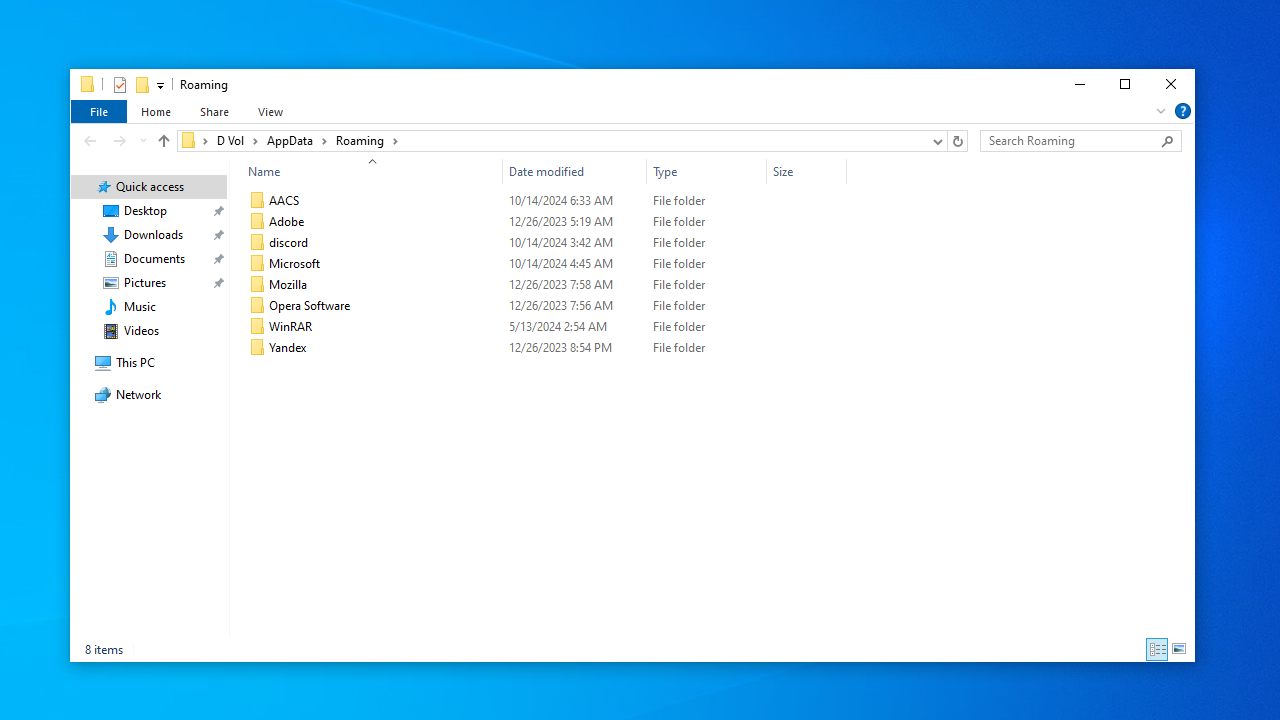This screenshot has width=1280, height=720.
Task: Refresh the Roaming folder view
Action: 957,141
